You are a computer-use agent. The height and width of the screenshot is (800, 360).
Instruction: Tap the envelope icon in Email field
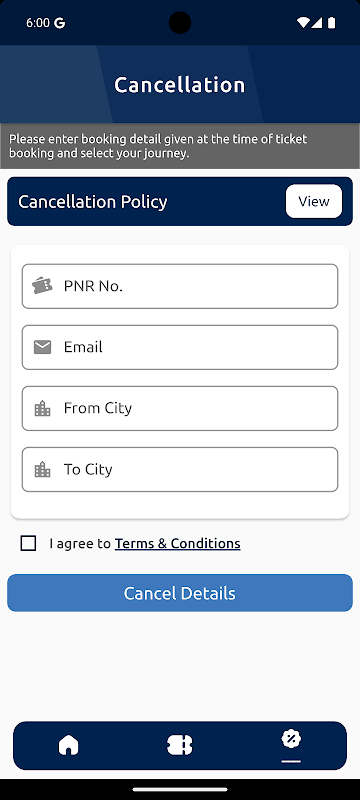(42, 347)
